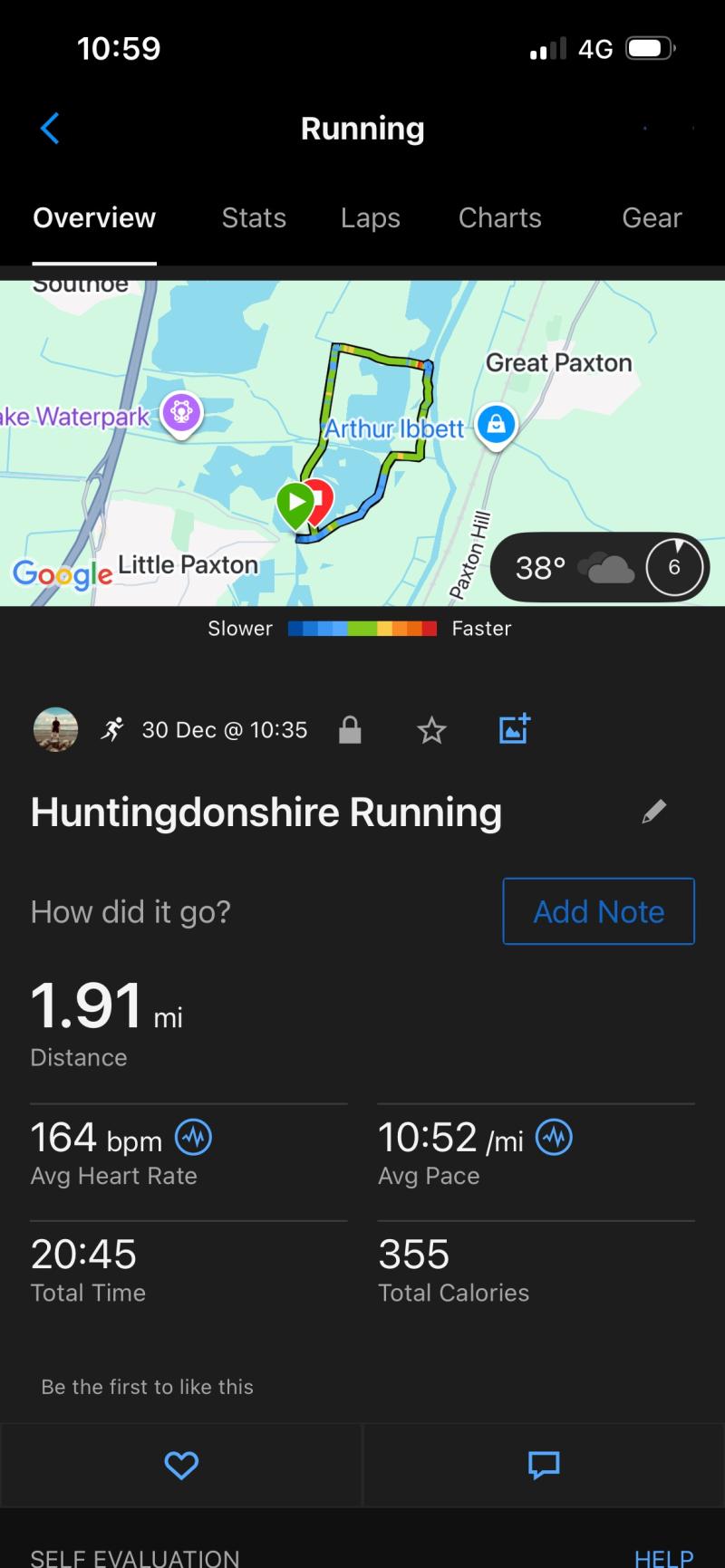Screen dimensions: 725x1568
Task: Tap Arthur Ibbett blue map pin
Action: click(496, 423)
